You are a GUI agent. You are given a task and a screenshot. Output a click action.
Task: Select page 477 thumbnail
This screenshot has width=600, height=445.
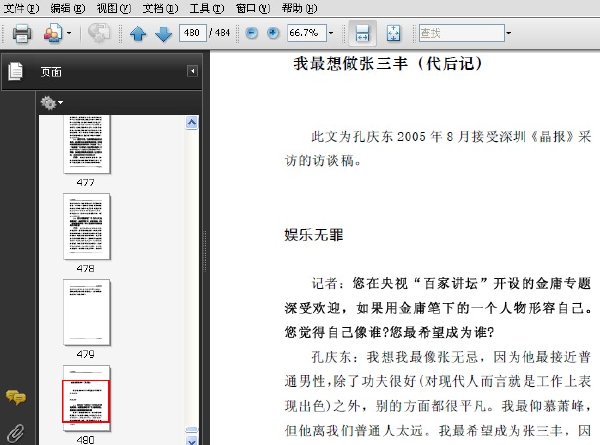pyautogui.click(x=86, y=144)
